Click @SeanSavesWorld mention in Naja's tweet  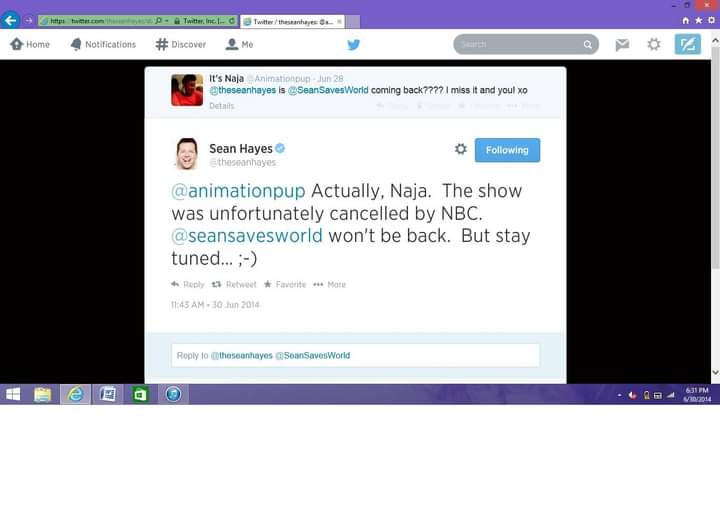[328, 90]
